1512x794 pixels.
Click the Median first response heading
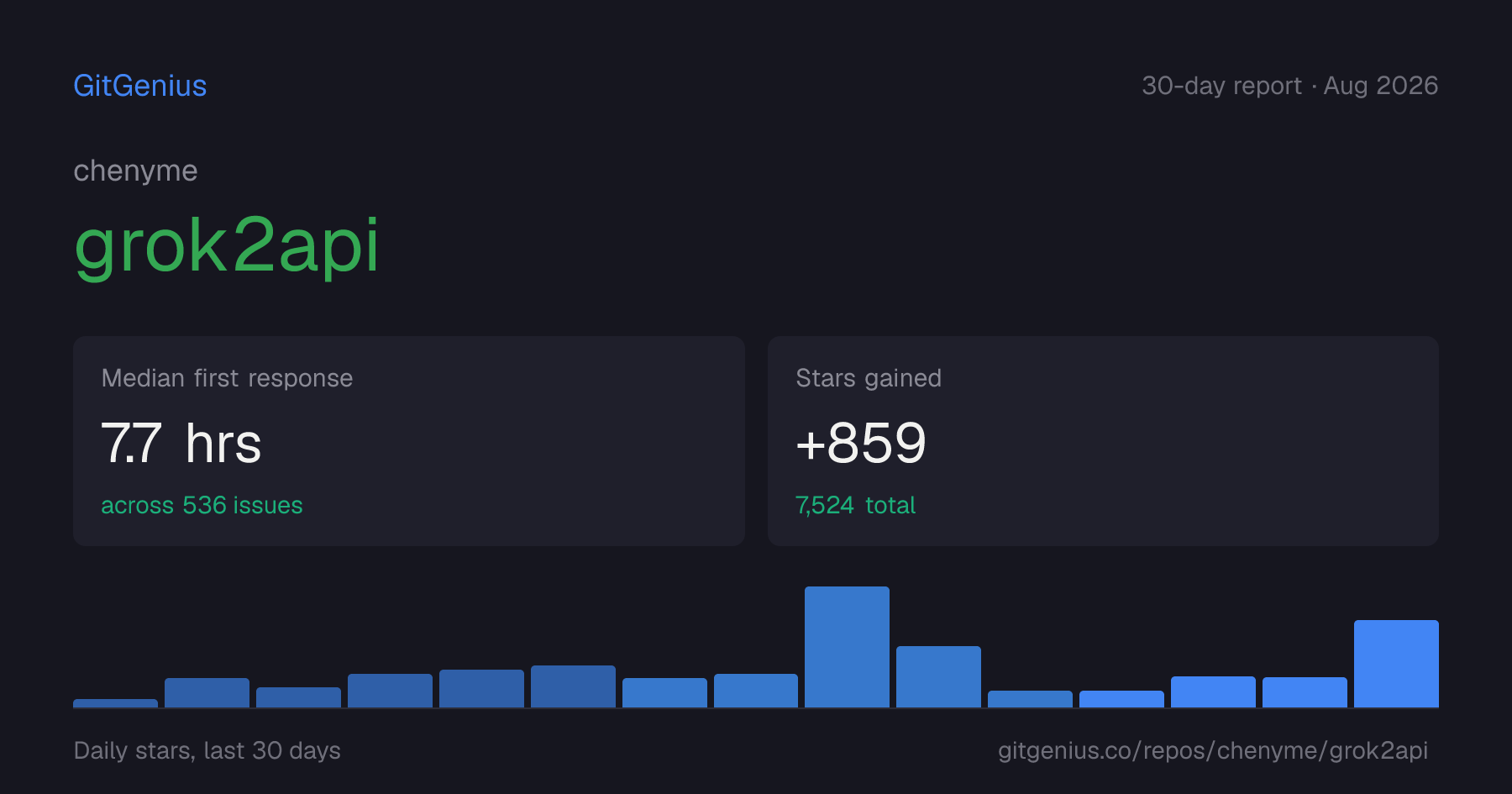227,378
